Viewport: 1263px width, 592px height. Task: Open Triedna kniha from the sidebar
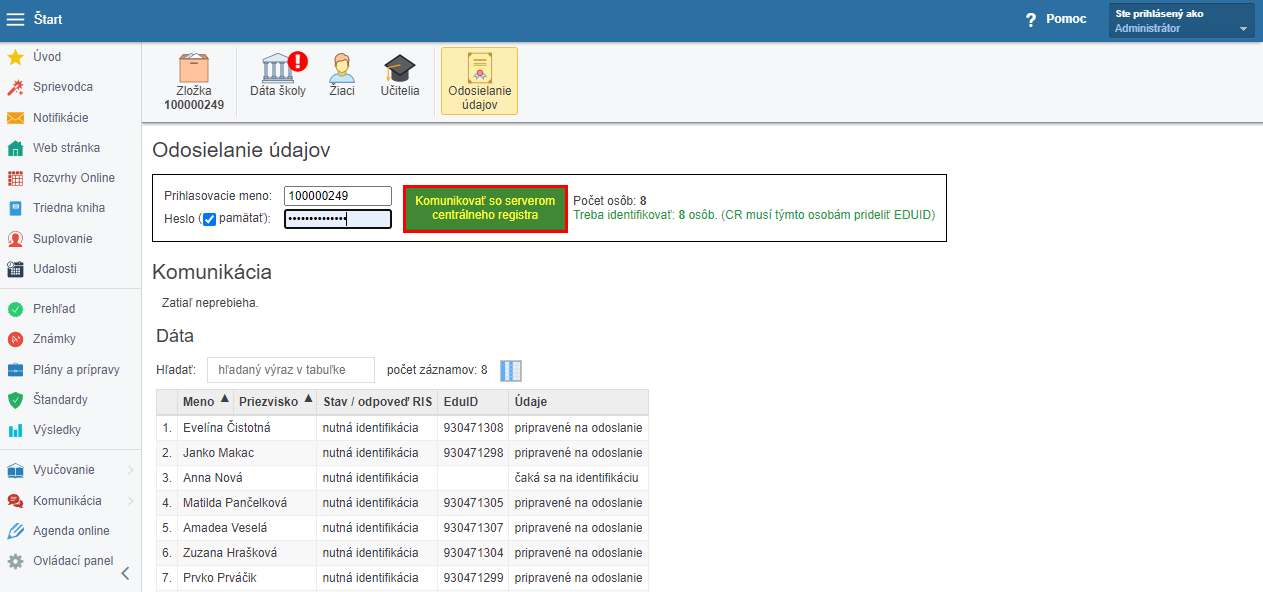point(68,208)
